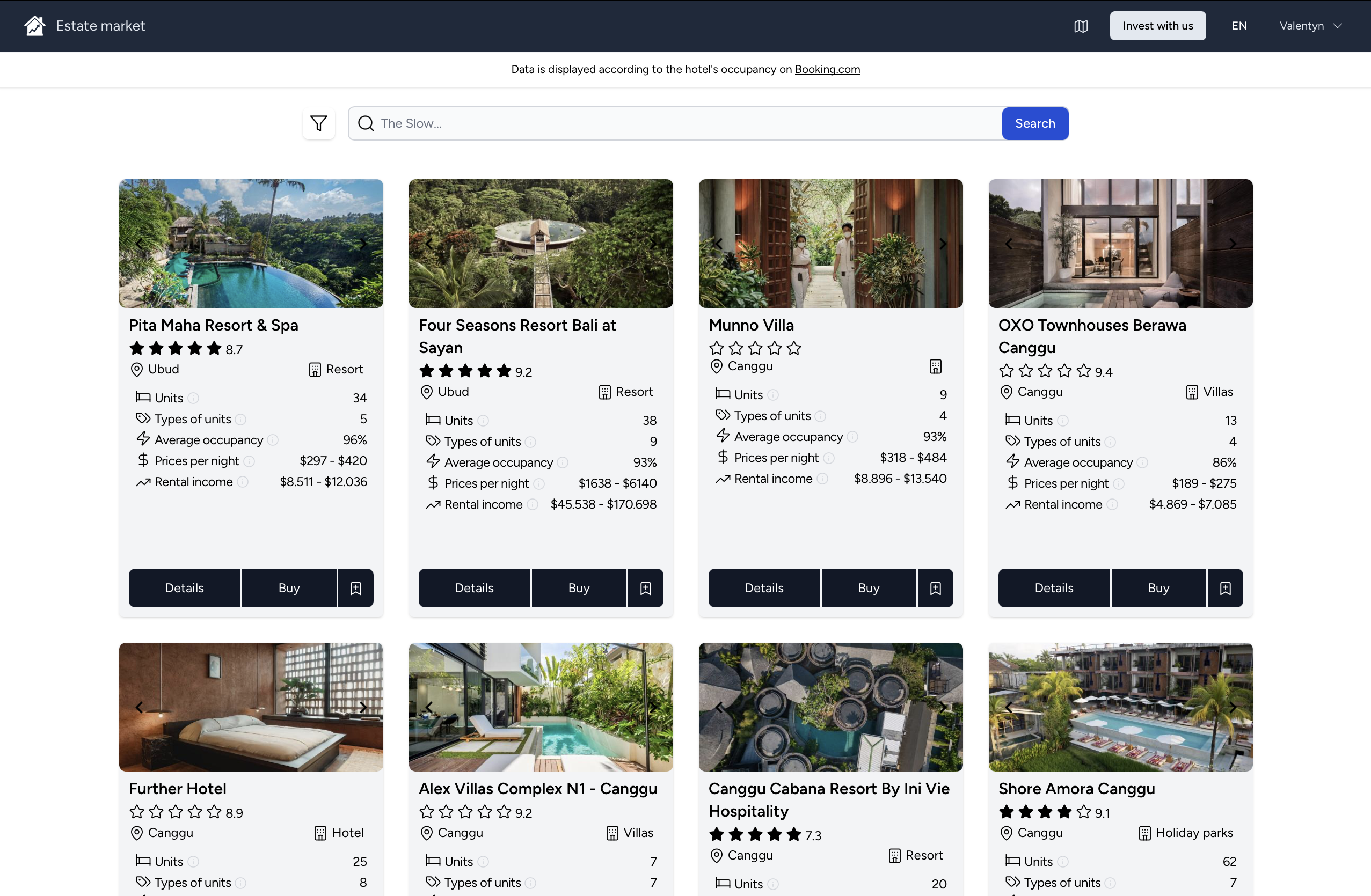
Task: Show previous photo of Munno Villa
Action: (x=718, y=244)
